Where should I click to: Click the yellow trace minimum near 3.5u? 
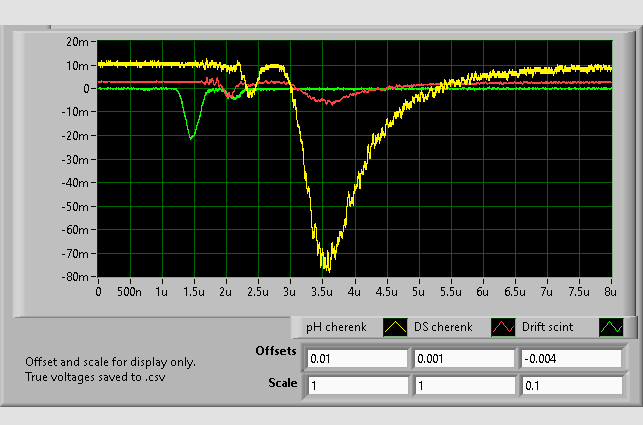pyautogui.click(x=325, y=267)
